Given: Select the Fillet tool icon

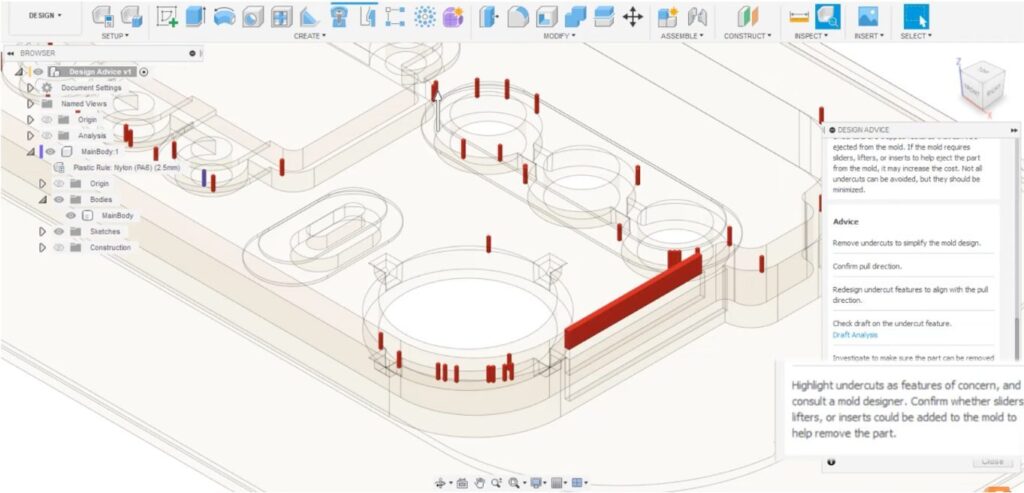Looking at the screenshot, I should click(518, 16).
